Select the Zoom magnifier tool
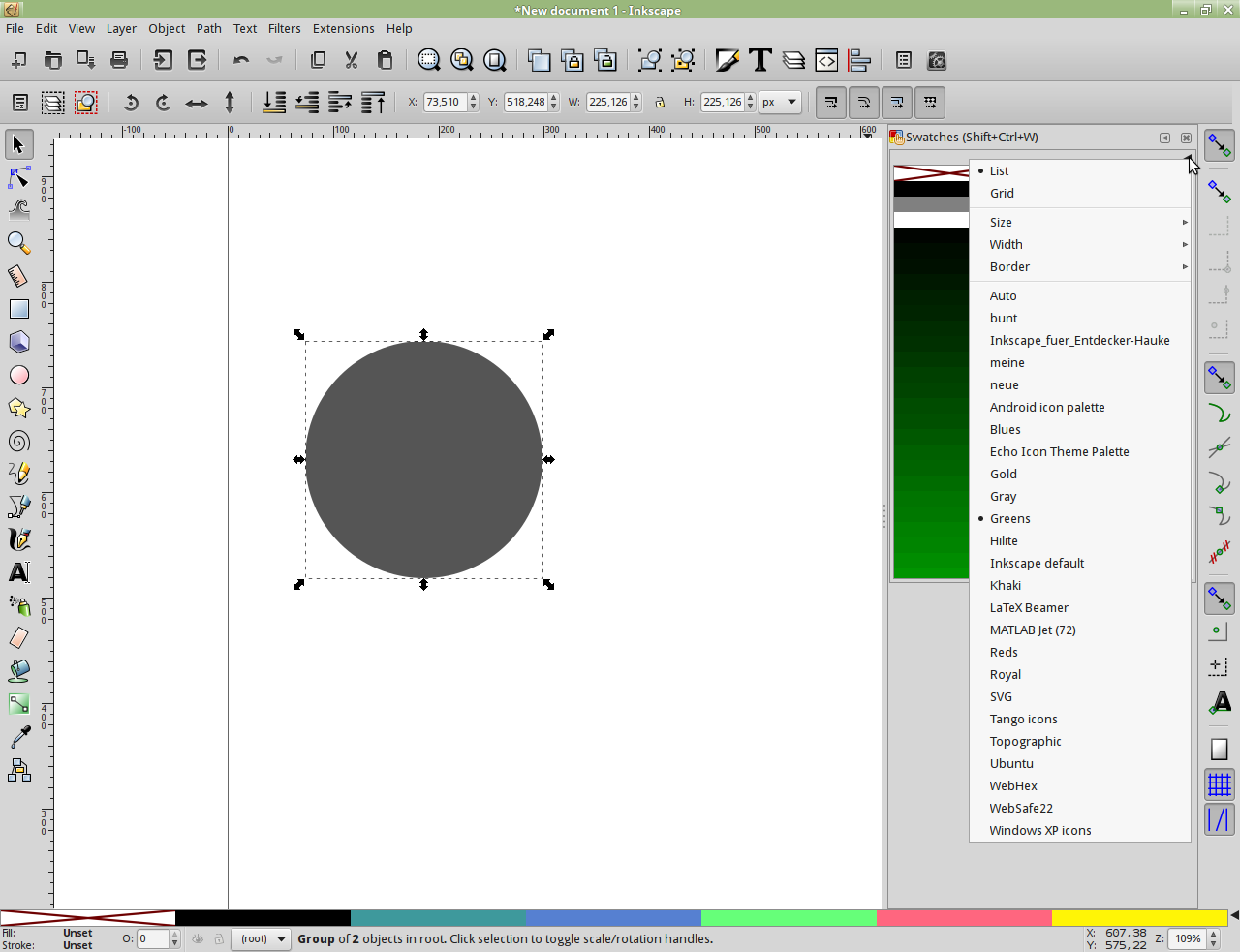 pyautogui.click(x=18, y=243)
